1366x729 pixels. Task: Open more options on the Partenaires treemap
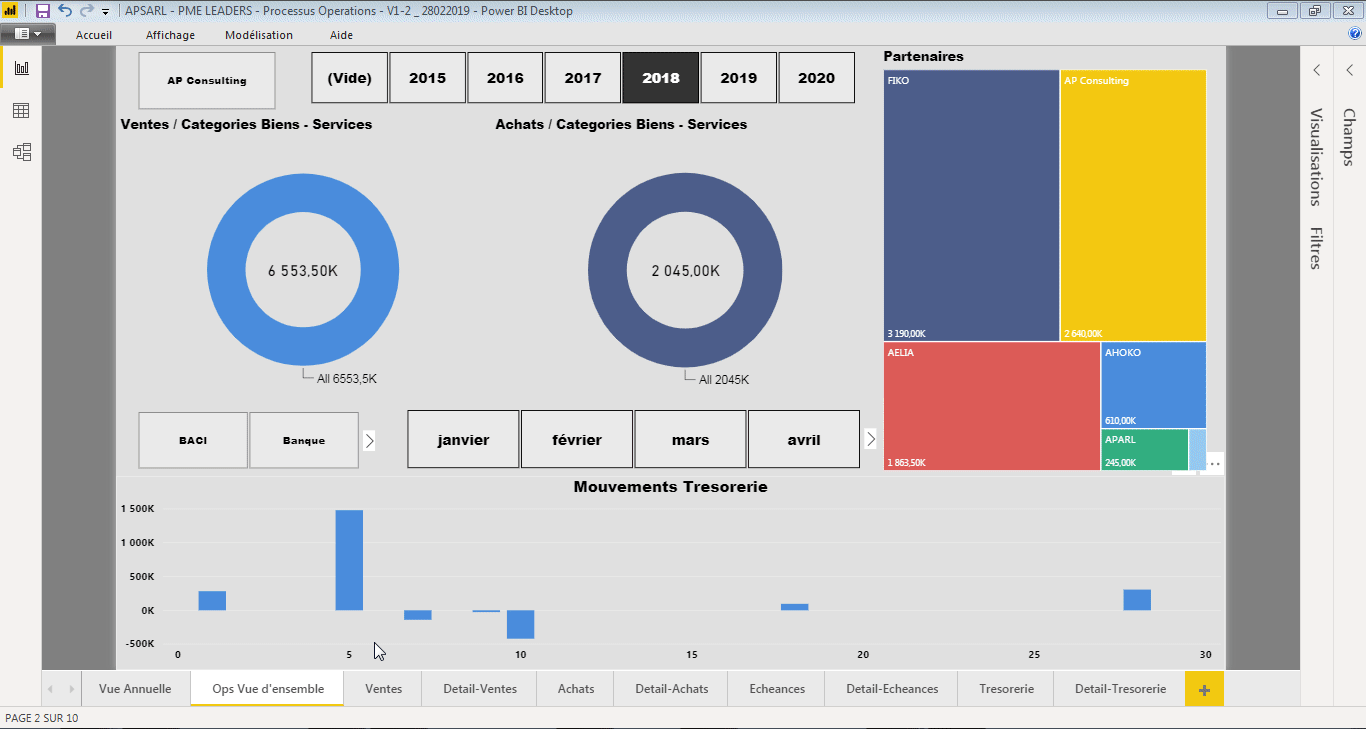(1214, 463)
